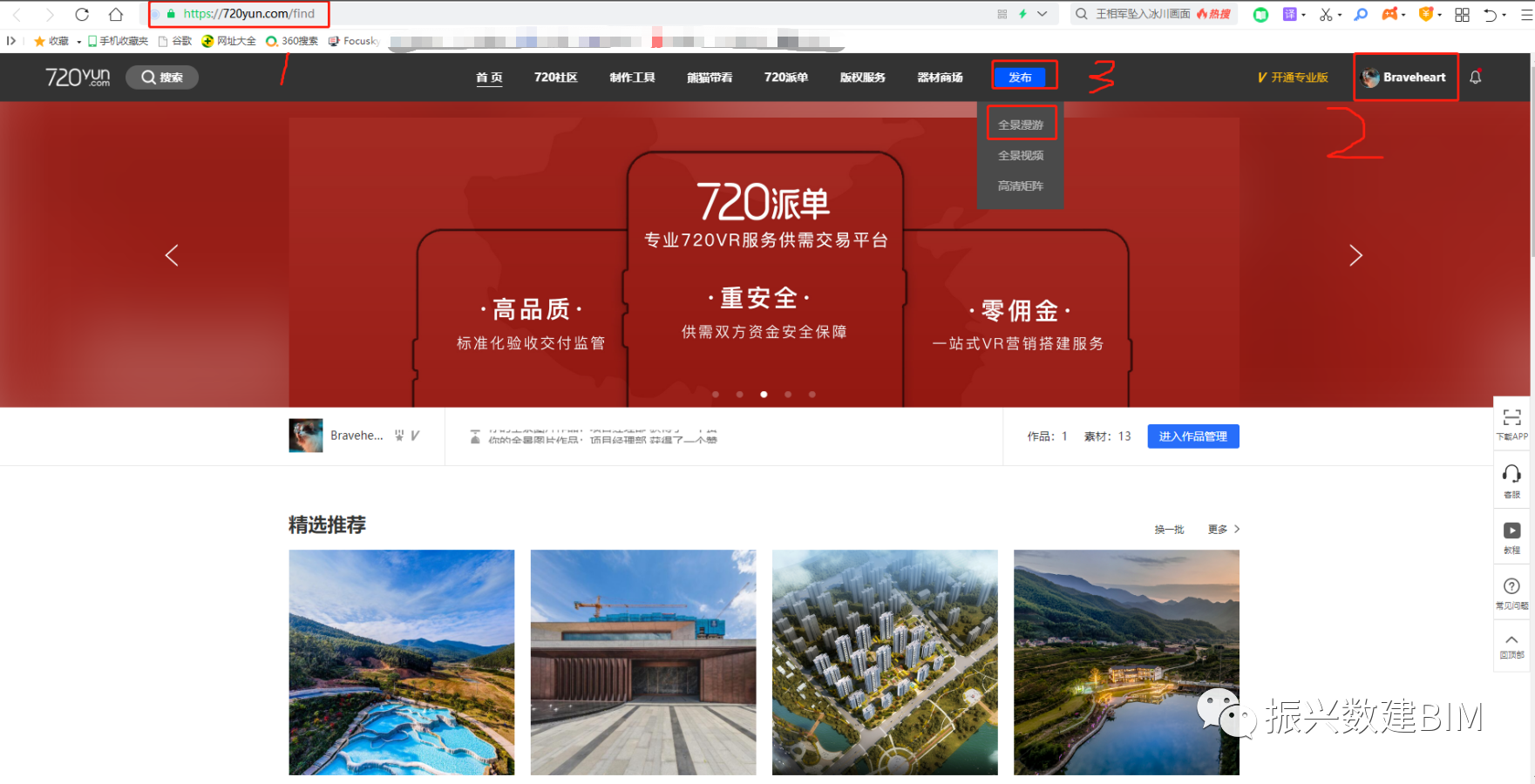Click the blue key-search extension icon

1361,14
